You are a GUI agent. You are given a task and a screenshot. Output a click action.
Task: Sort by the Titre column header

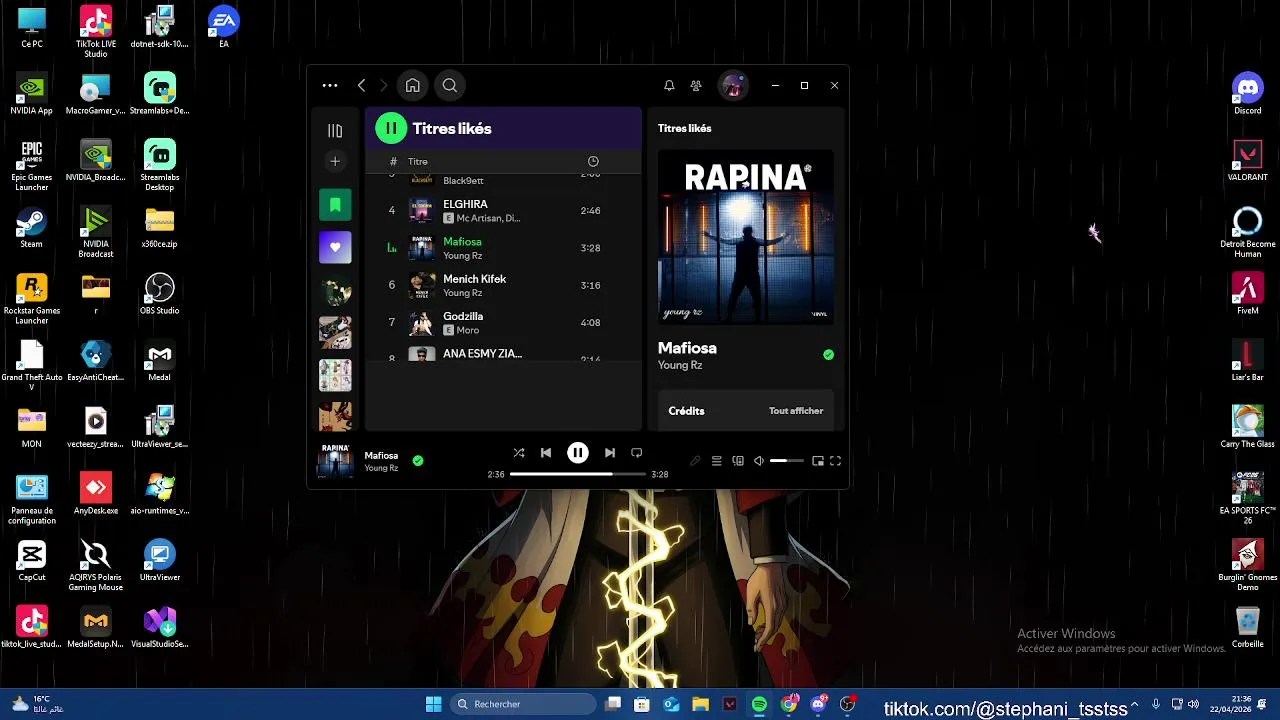tap(418, 162)
